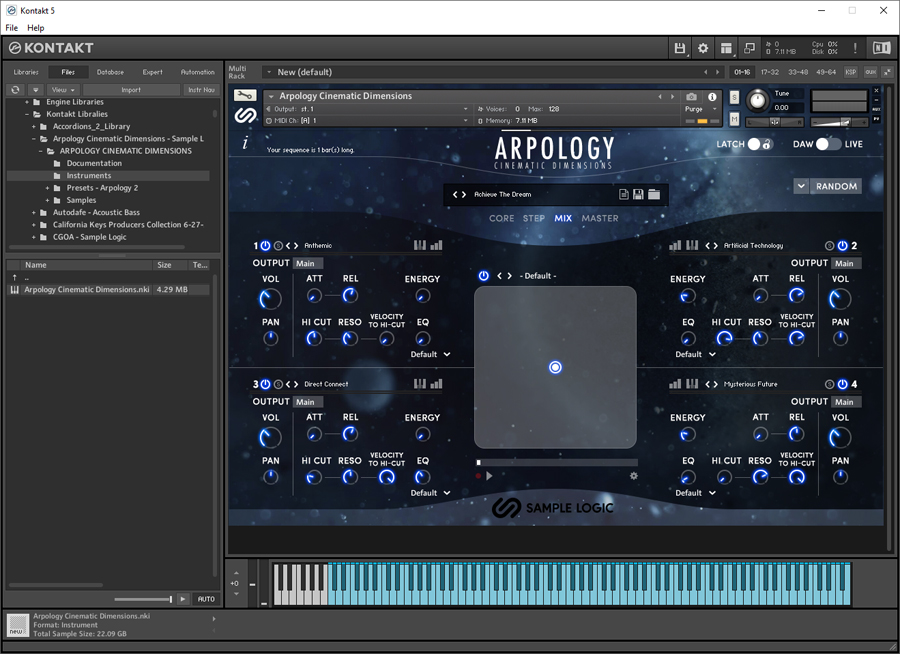
Task: Open the View dropdown in file browser
Action: pyautogui.click(x=63, y=90)
